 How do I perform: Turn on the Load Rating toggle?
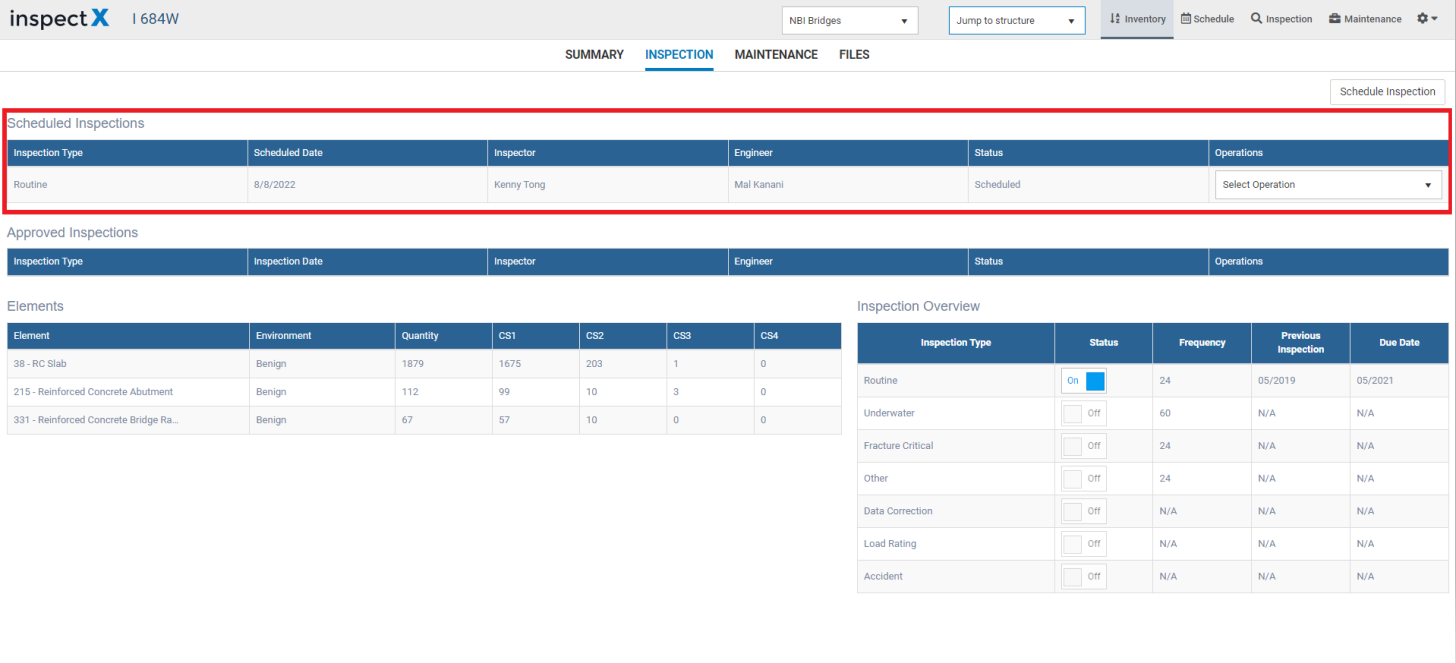(x=1084, y=544)
